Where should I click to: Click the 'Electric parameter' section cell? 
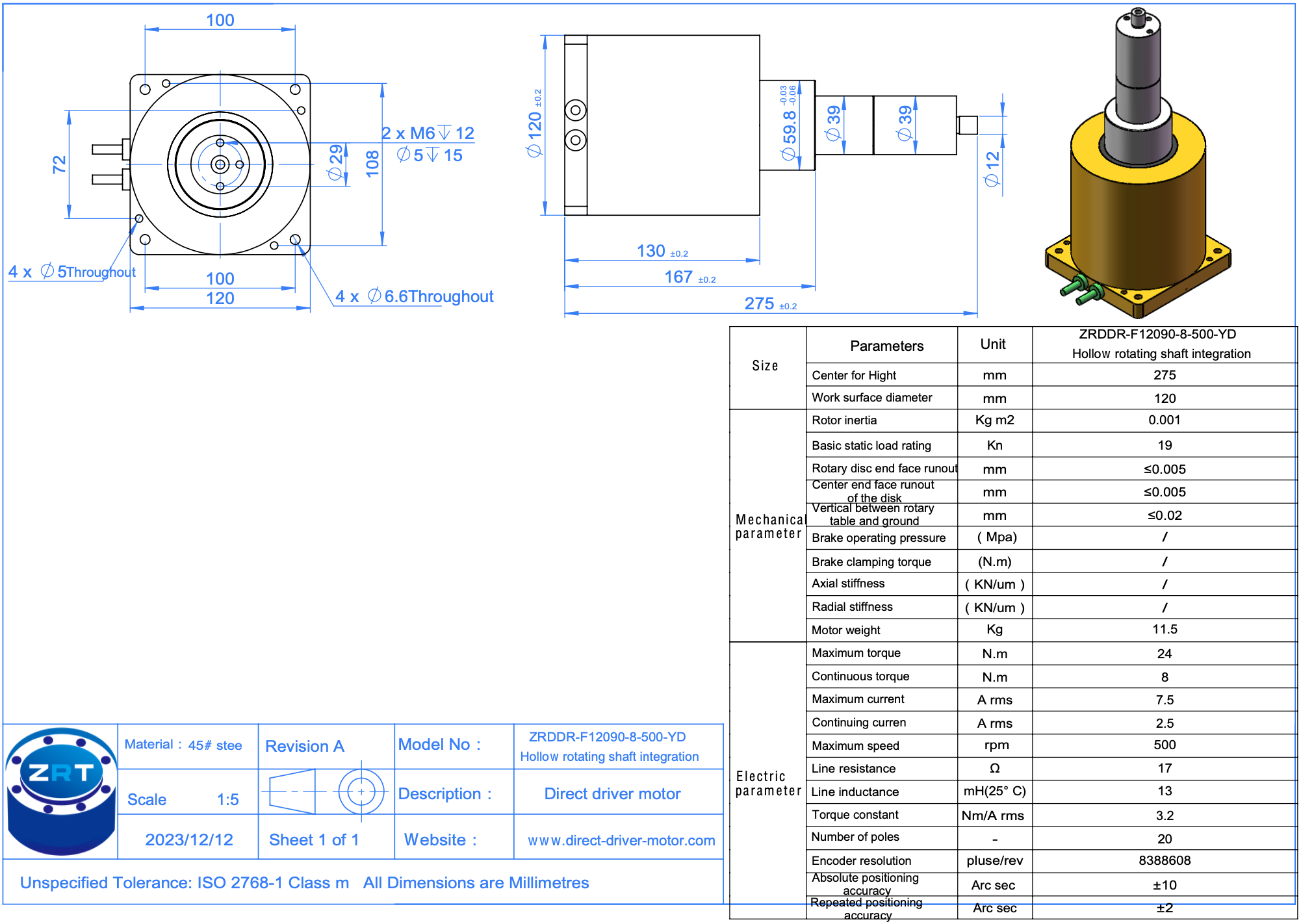pyautogui.click(x=767, y=780)
